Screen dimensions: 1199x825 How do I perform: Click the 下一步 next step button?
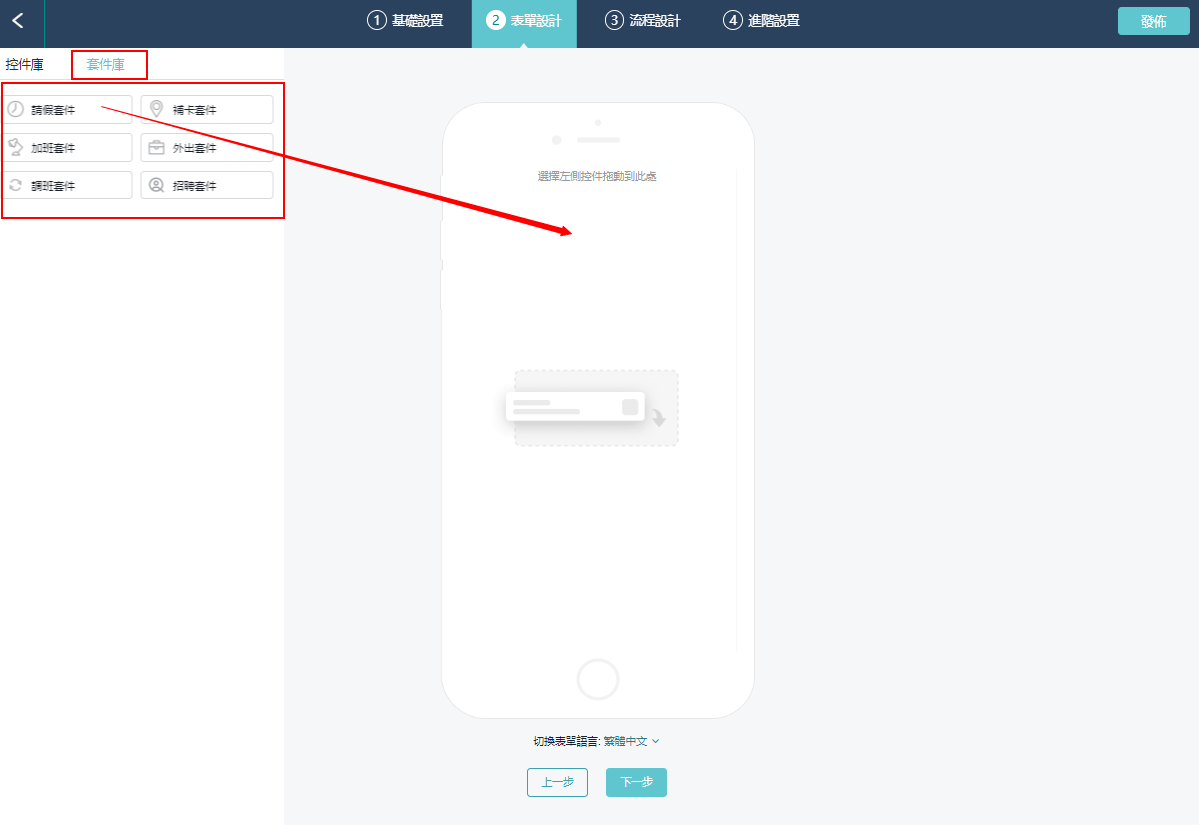(636, 783)
